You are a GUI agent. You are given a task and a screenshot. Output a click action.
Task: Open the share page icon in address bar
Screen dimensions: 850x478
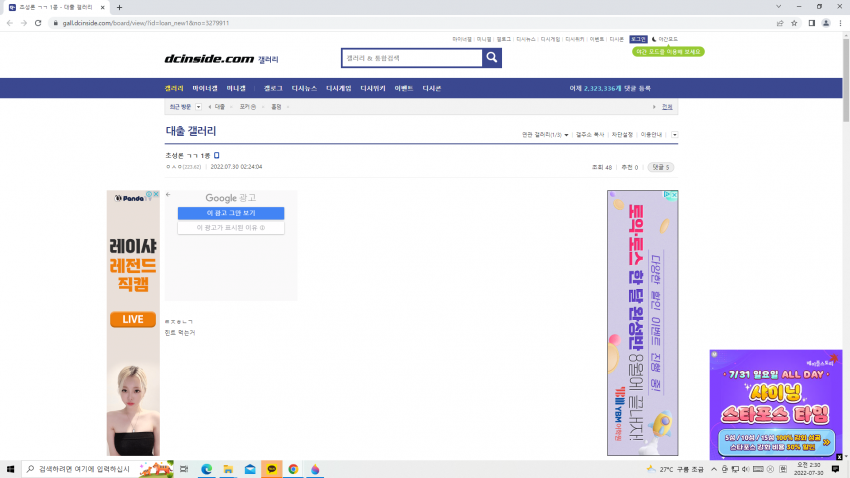(780, 23)
